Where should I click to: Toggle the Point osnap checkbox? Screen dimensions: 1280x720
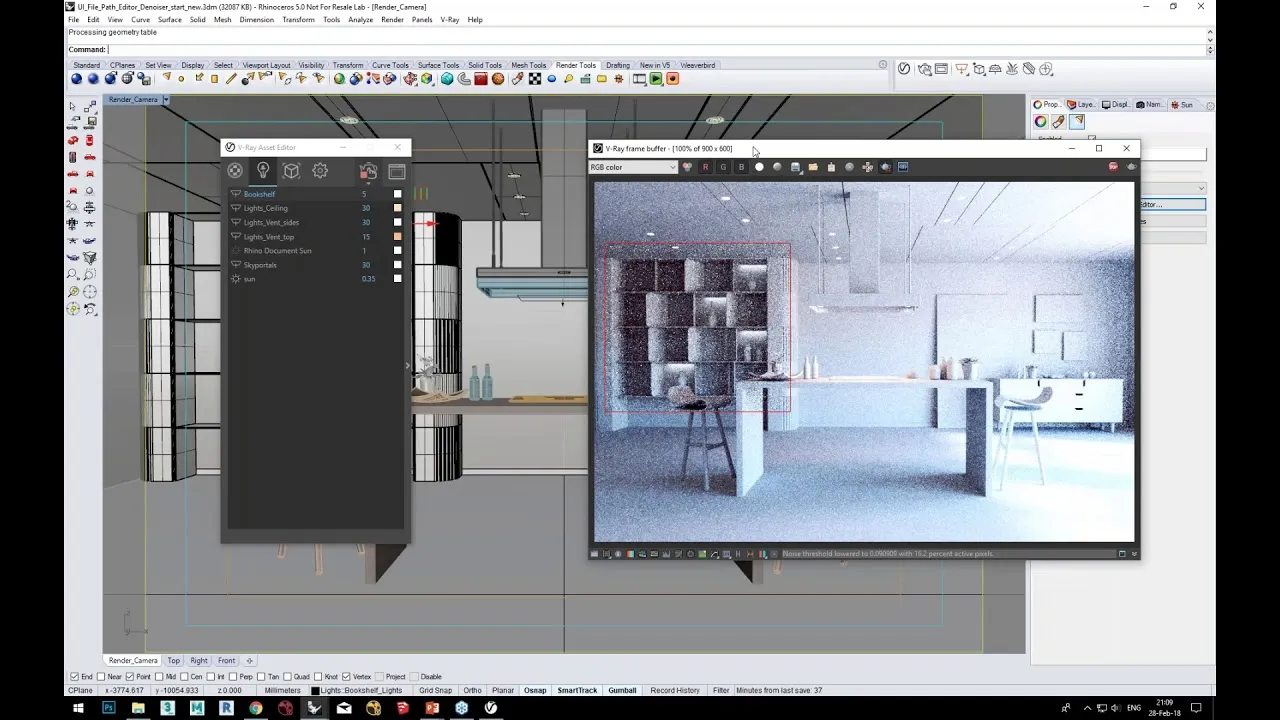tap(130, 677)
